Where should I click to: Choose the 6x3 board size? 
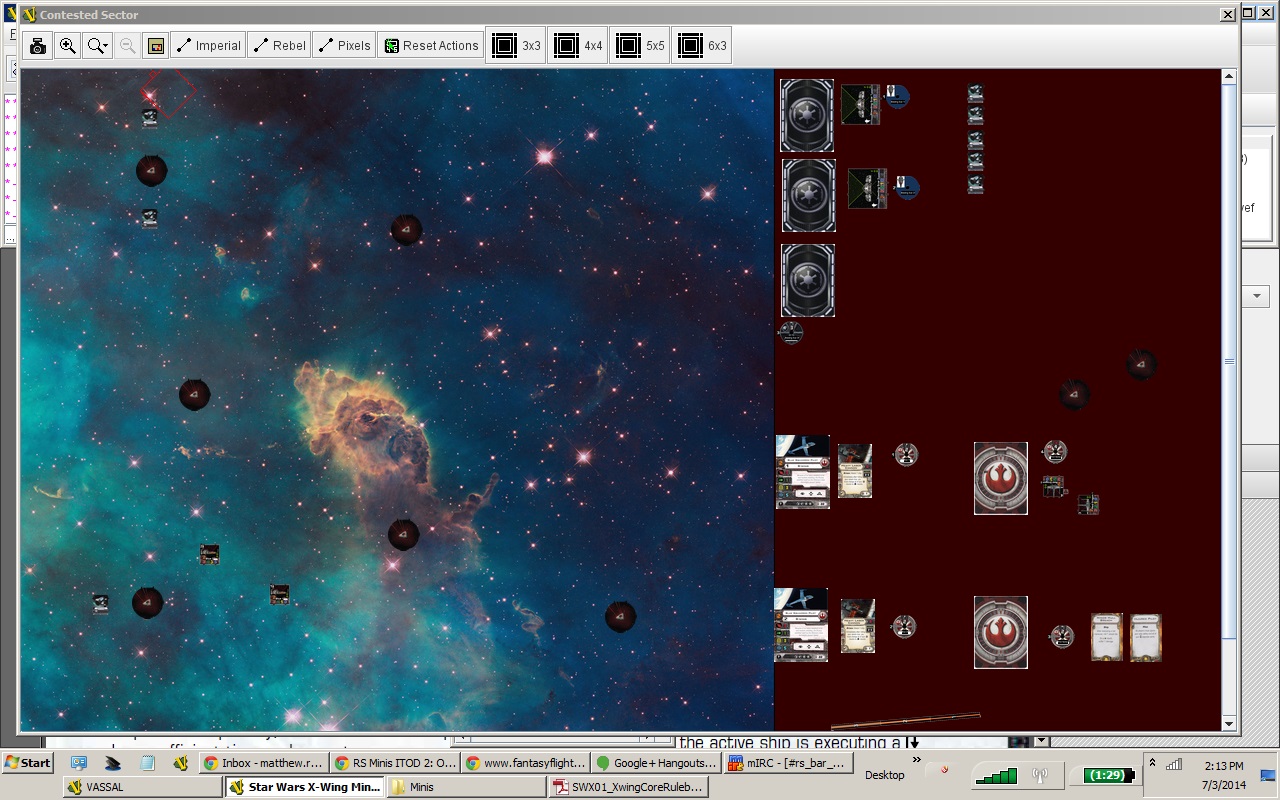coord(702,46)
